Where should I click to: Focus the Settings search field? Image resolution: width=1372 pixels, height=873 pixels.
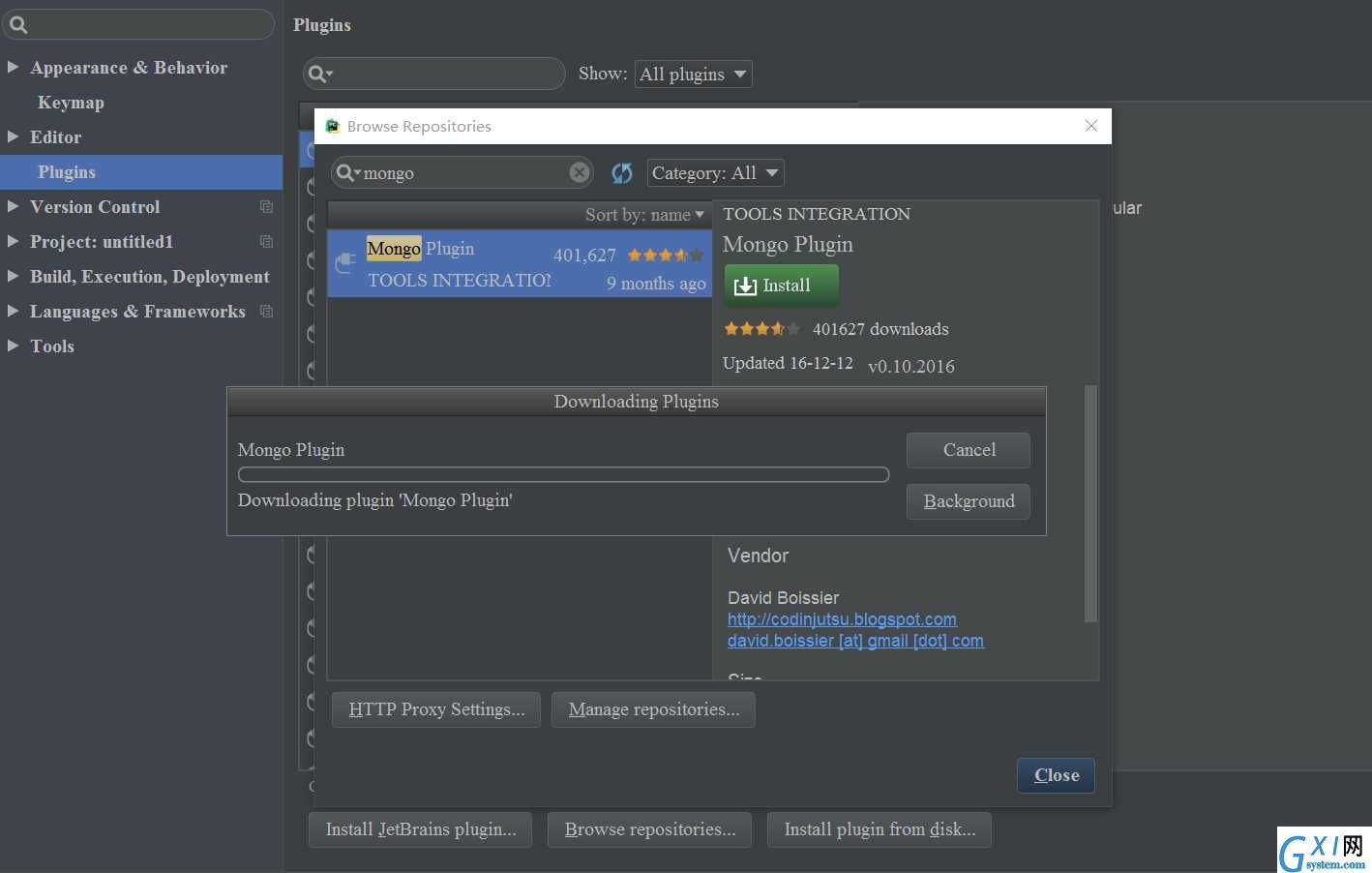point(139,25)
